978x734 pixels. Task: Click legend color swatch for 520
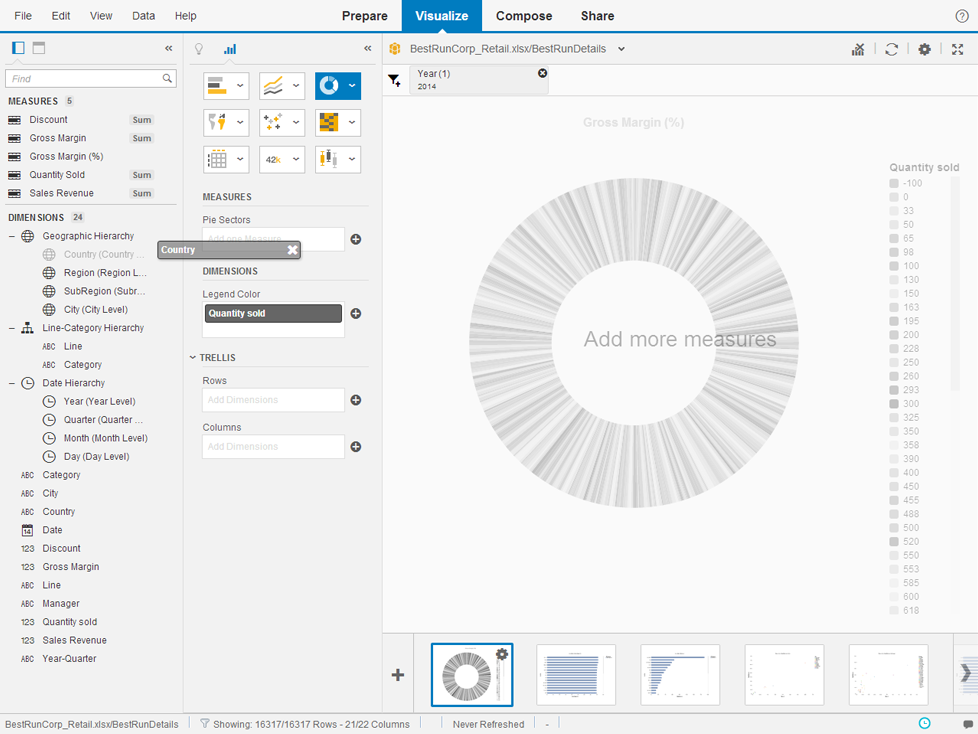[x=894, y=541]
